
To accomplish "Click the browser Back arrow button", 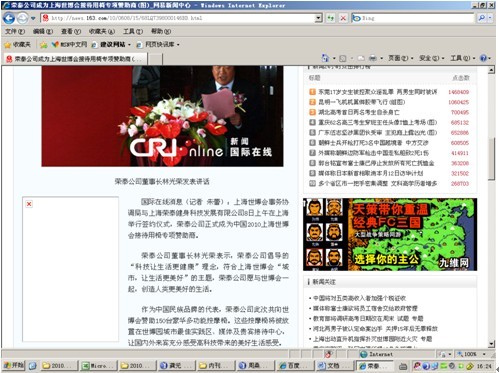I will (x=9, y=18).
